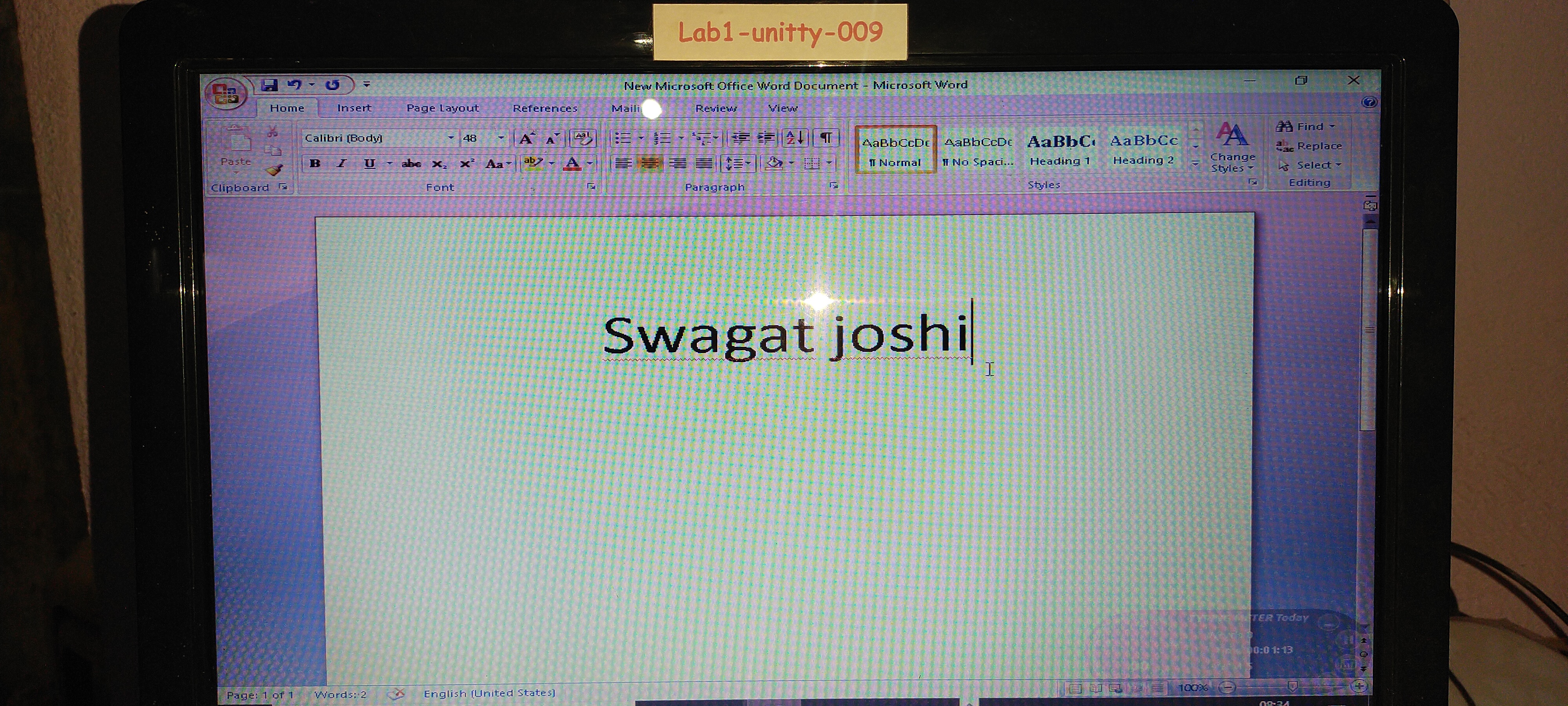This screenshot has height=706, width=1568.
Task: Click the Save icon in quick access toolbar
Action: [x=269, y=85]
